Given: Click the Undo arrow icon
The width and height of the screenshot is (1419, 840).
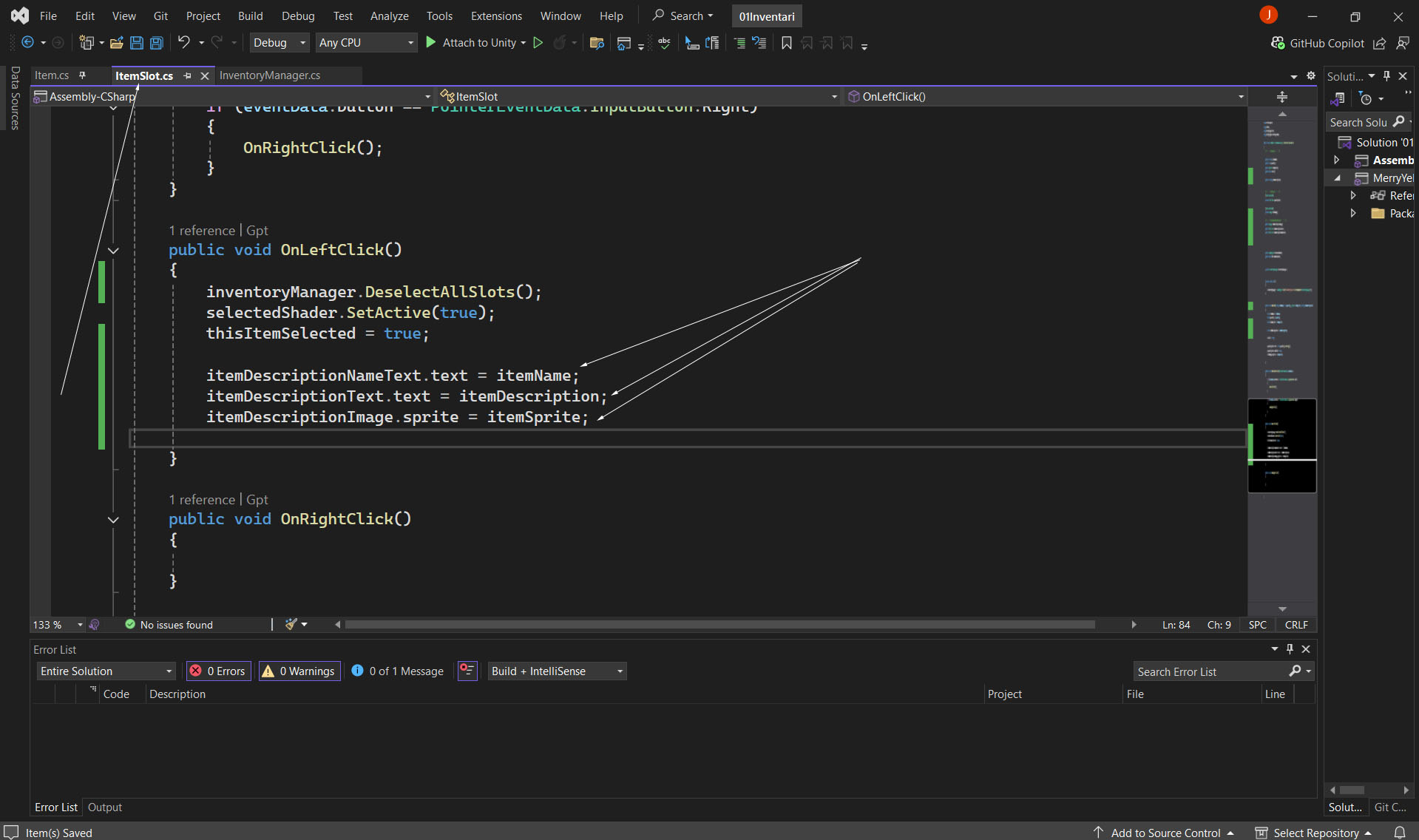Looking at the screenshot, I should [184, 43].
